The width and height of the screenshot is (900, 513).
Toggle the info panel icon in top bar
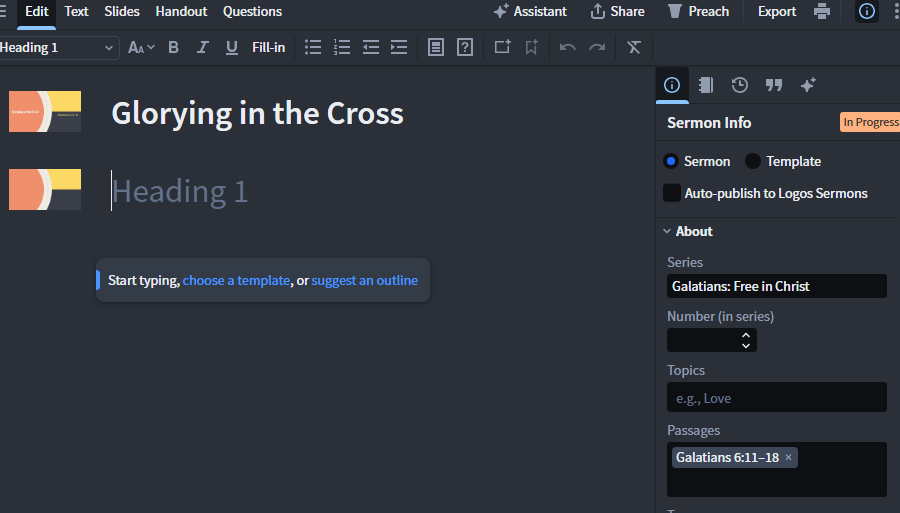(x=867, y=11)
